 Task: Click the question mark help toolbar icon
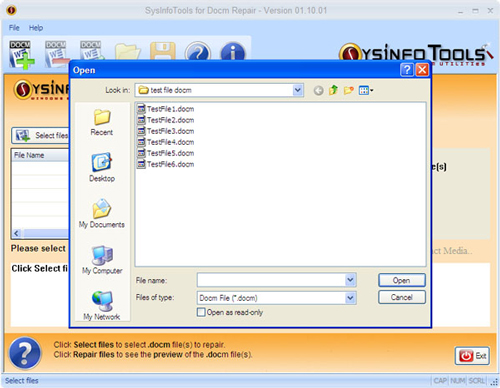198,51
